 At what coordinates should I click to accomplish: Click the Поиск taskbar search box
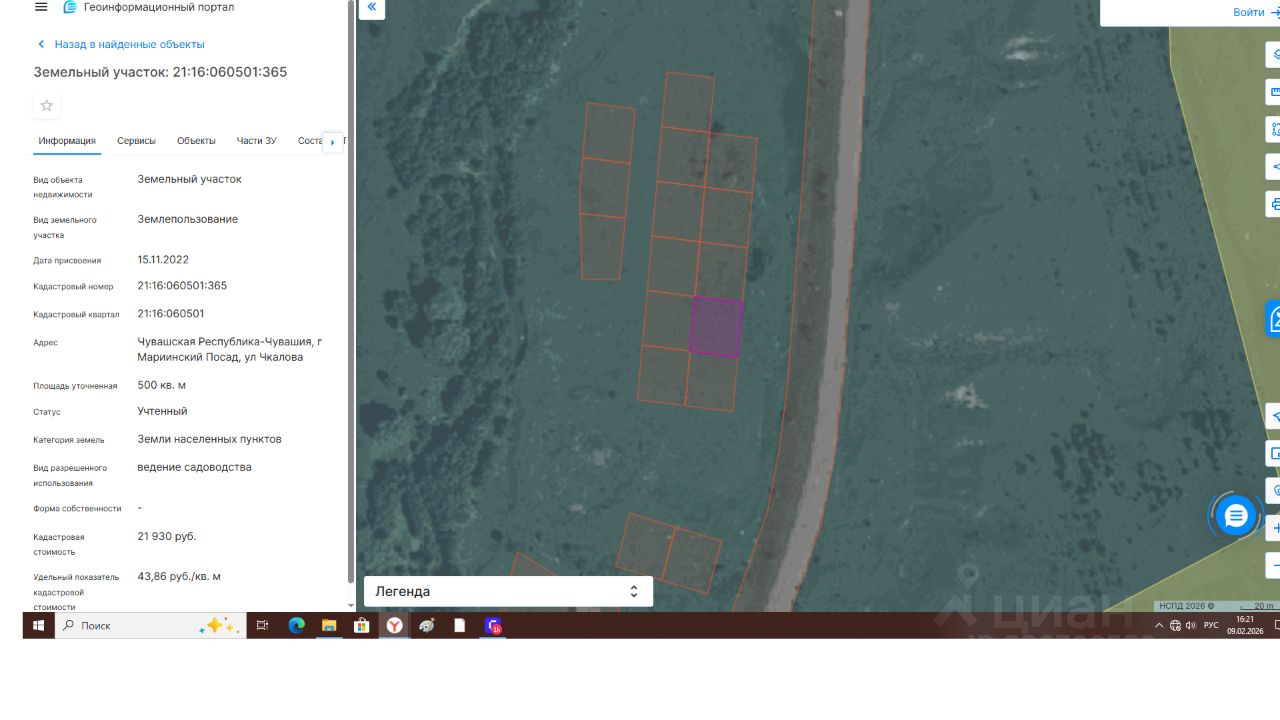pos(150,625)
